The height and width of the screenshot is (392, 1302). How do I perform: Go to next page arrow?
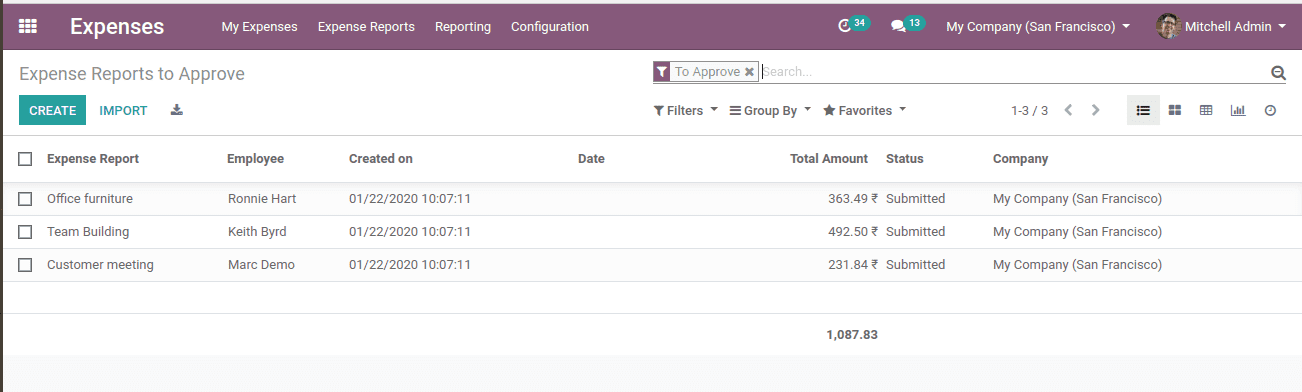(x=1096, y=110)
